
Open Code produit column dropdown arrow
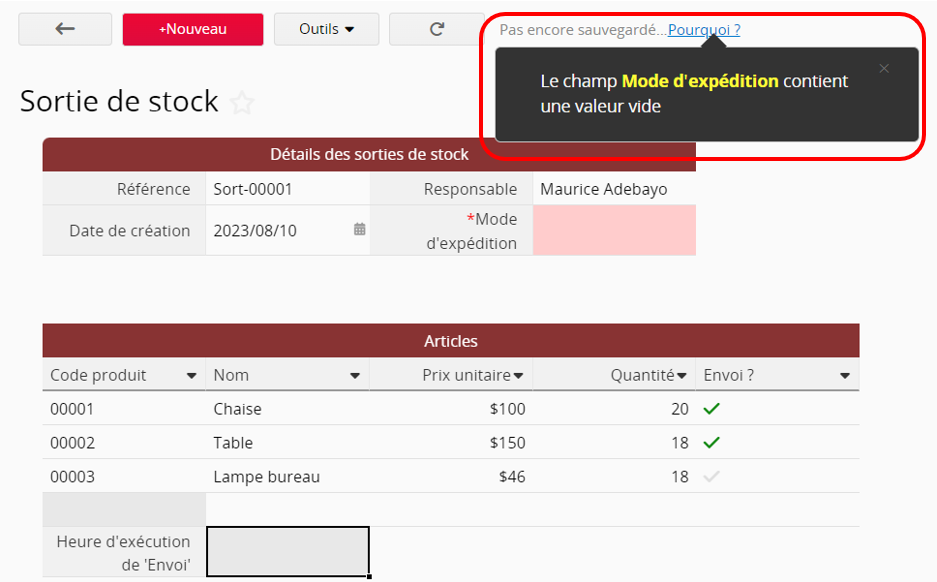(191, 376)
